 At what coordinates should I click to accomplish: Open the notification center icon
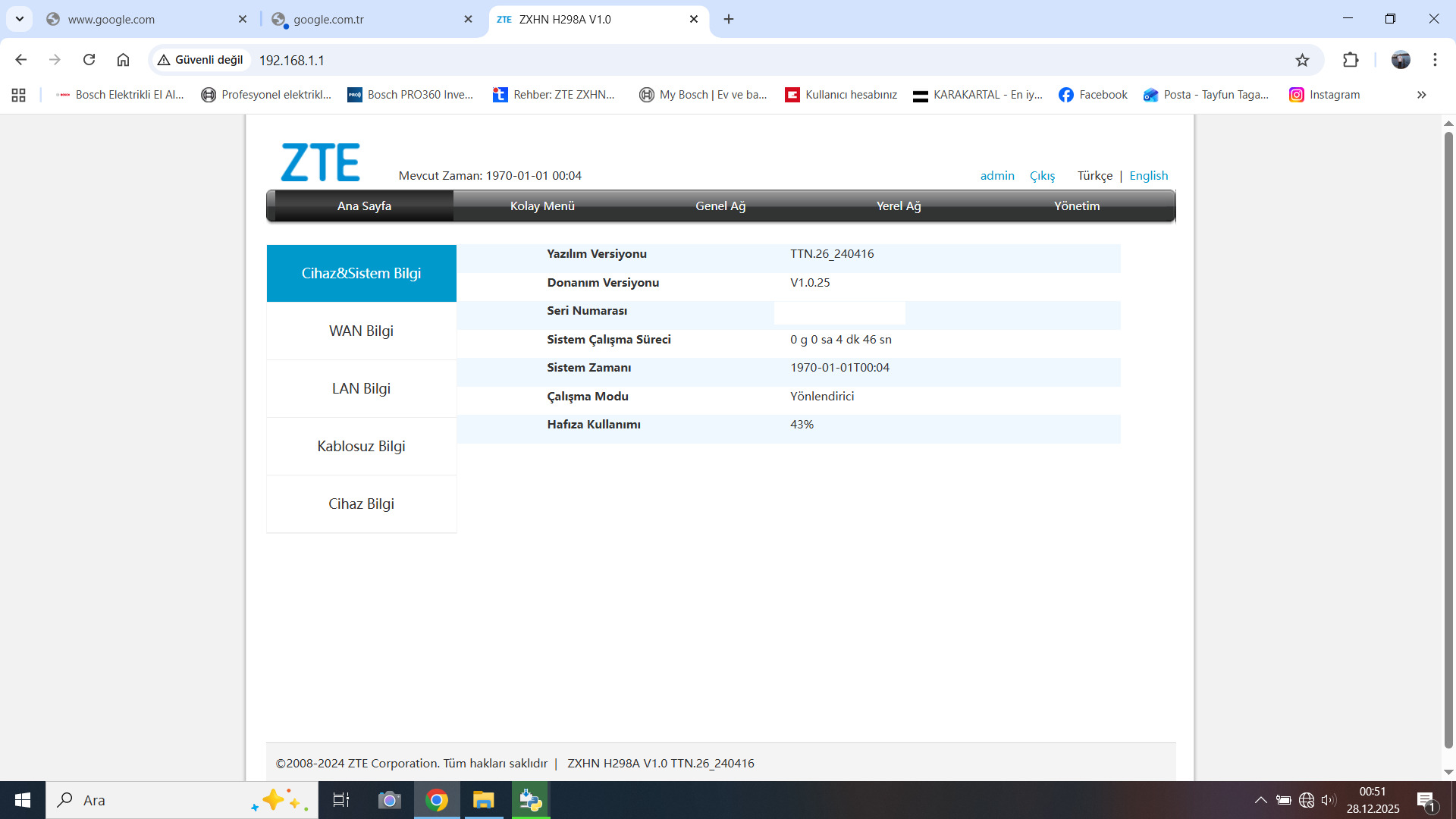coord(1426,801)
